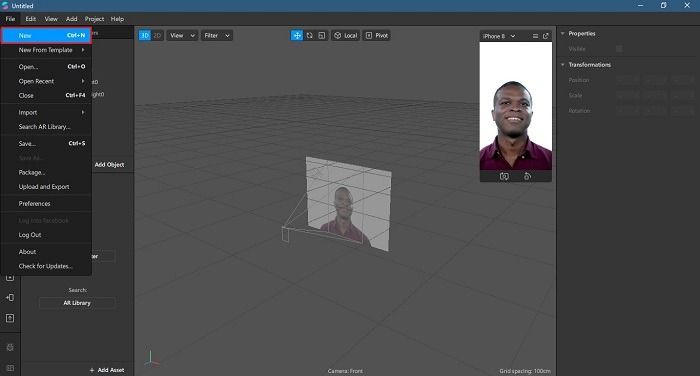Open the Edit menu
Viewport: 700px width, 376px height.
coord(30,19)
